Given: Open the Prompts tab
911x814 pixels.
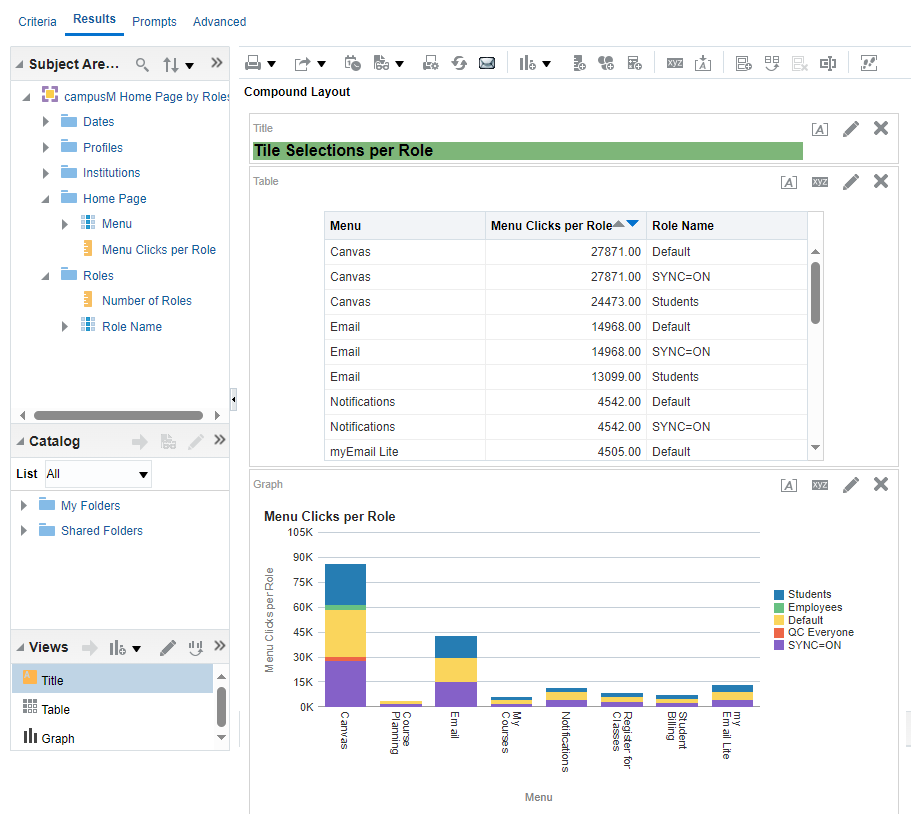Looking at the screenshot, I should pyautogui.click(x=154, y=21).
